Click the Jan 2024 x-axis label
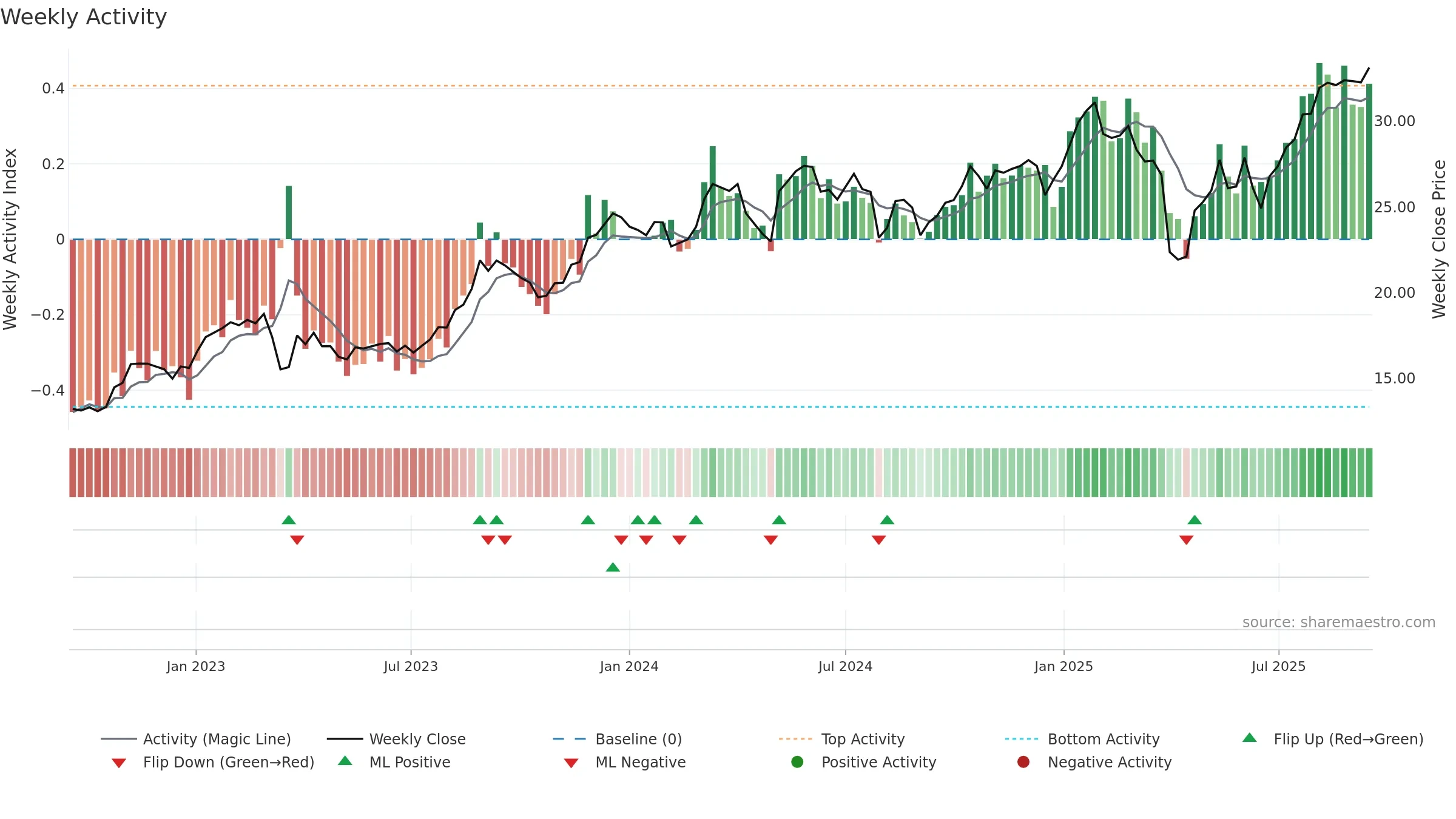1456x819 pixels. click(629, 666)
